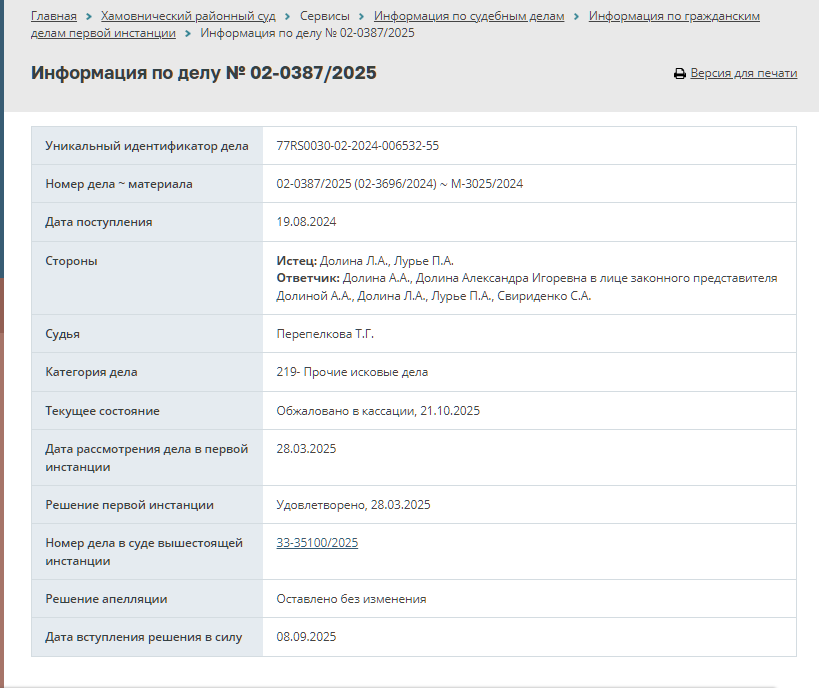
Task: Click the breadcrumb arrow right after Главная
Action: (89, 17)
